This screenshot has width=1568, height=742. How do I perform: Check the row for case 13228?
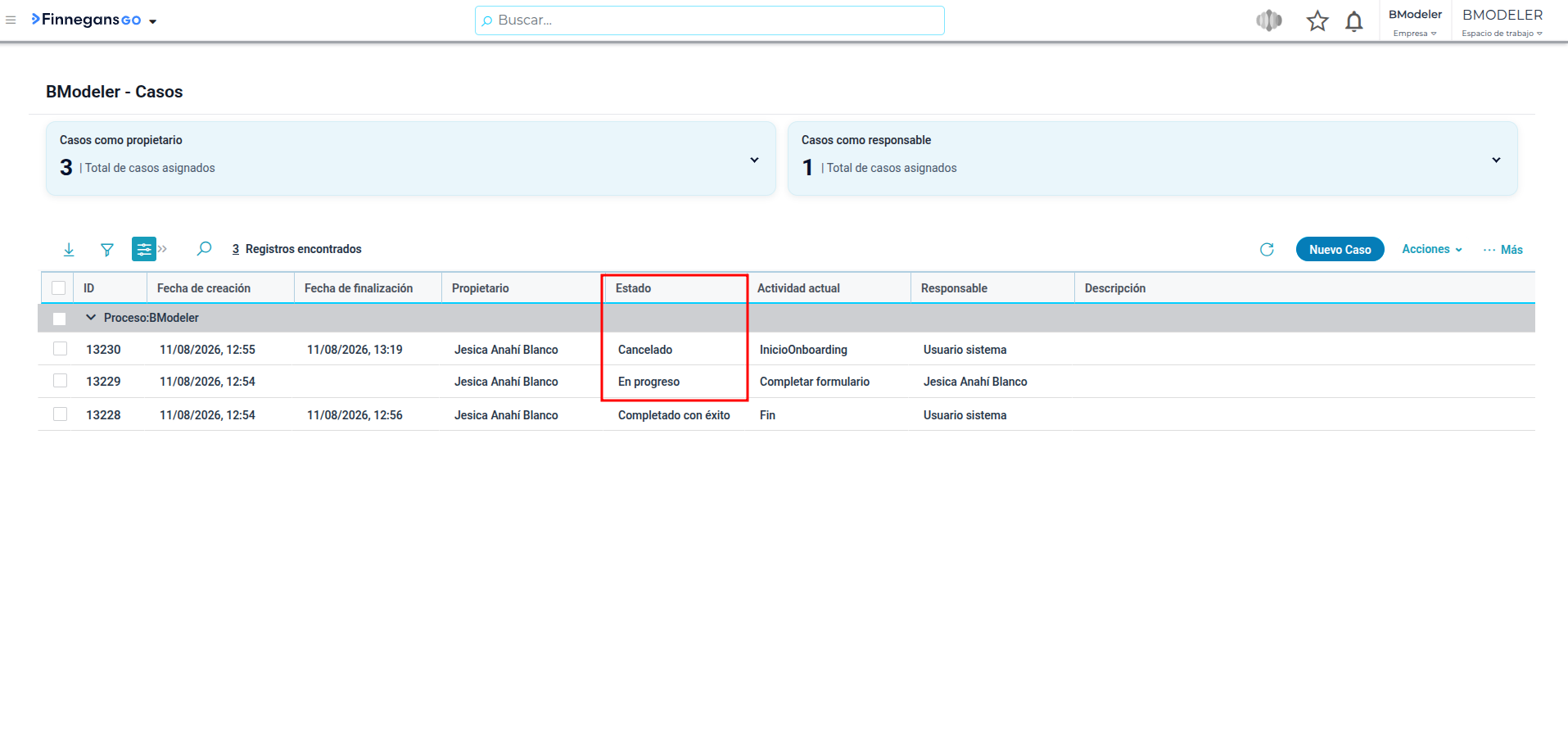pos(60,414)
